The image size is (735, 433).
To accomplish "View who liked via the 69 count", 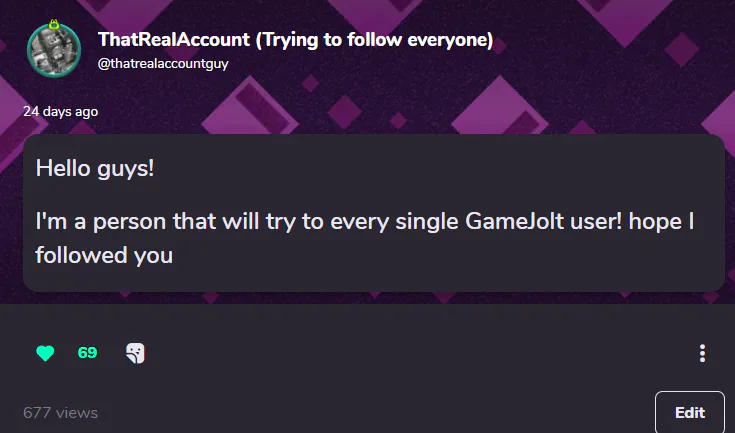I will (87, 353).
